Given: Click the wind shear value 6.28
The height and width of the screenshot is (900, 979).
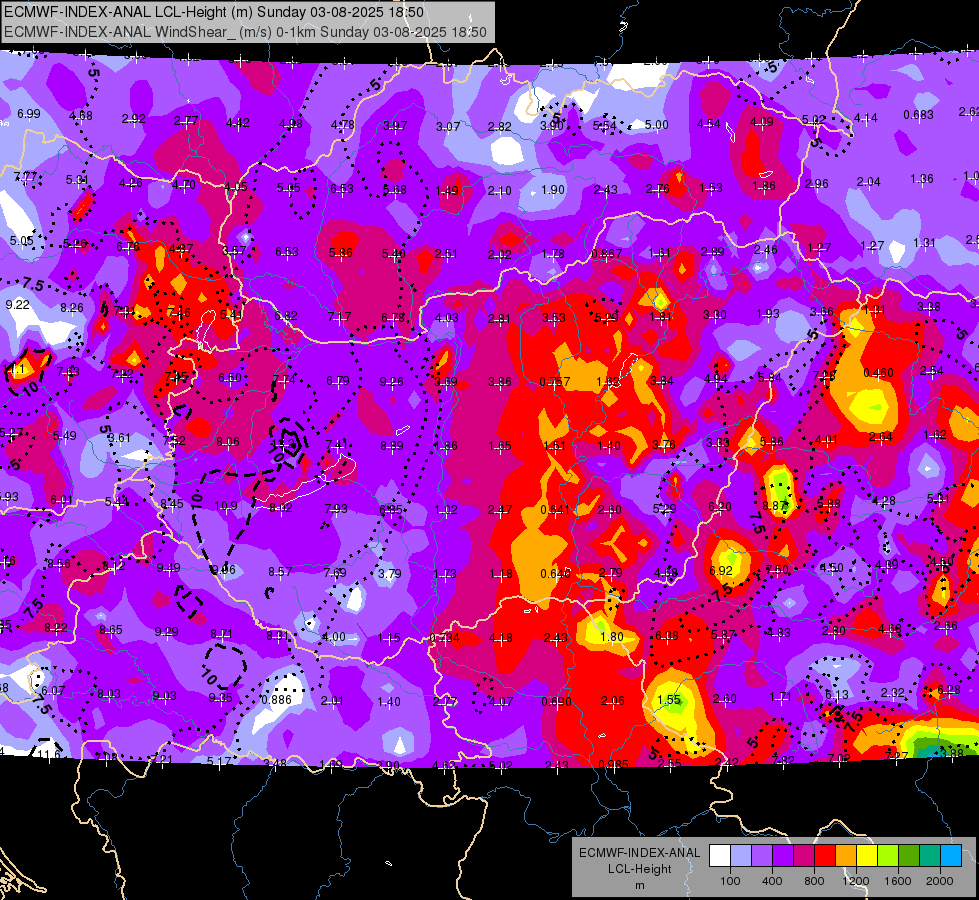Looking at the screenshot, I should 949,690.
